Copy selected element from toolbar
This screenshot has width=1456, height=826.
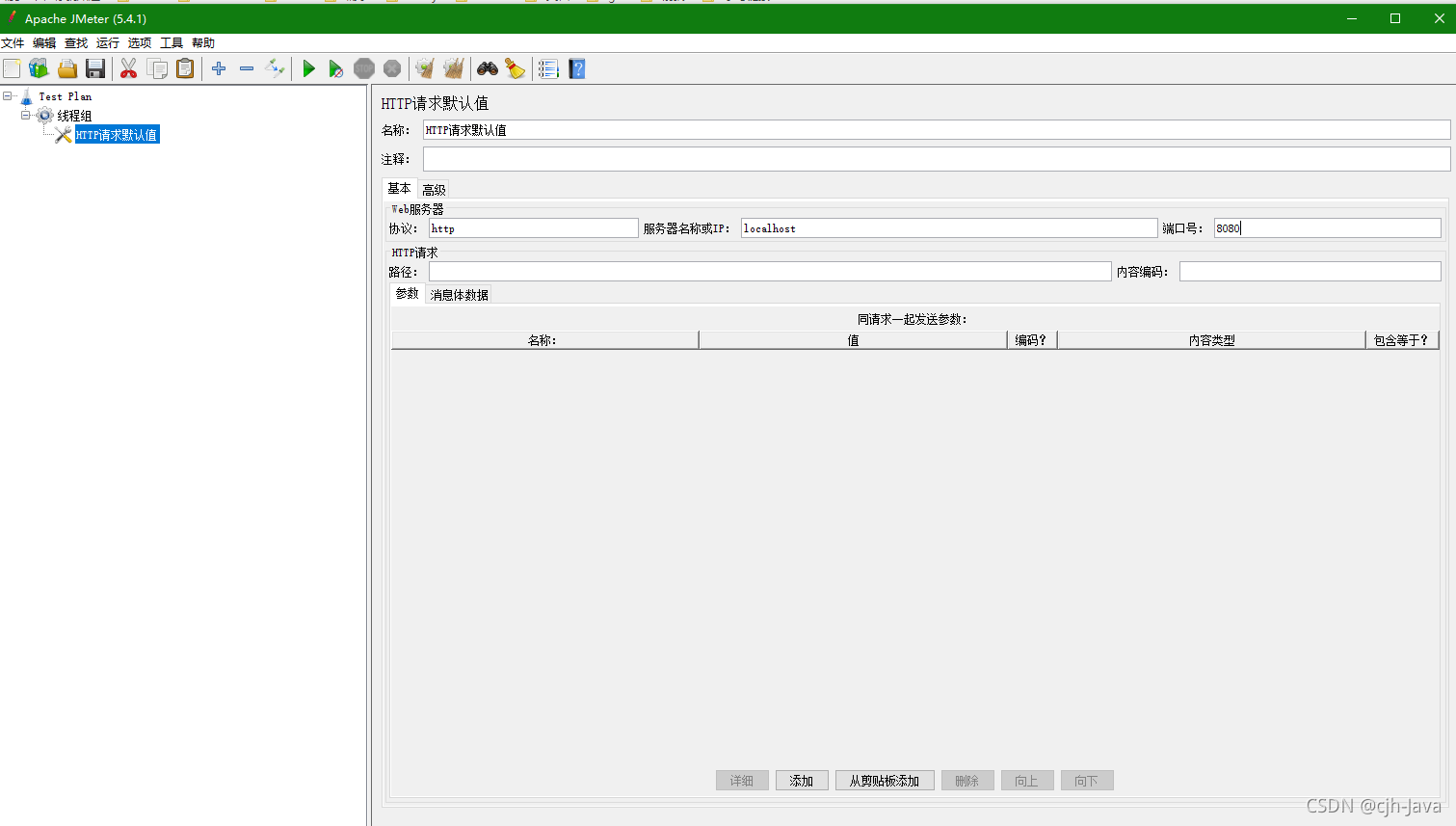tap(157, 68)
